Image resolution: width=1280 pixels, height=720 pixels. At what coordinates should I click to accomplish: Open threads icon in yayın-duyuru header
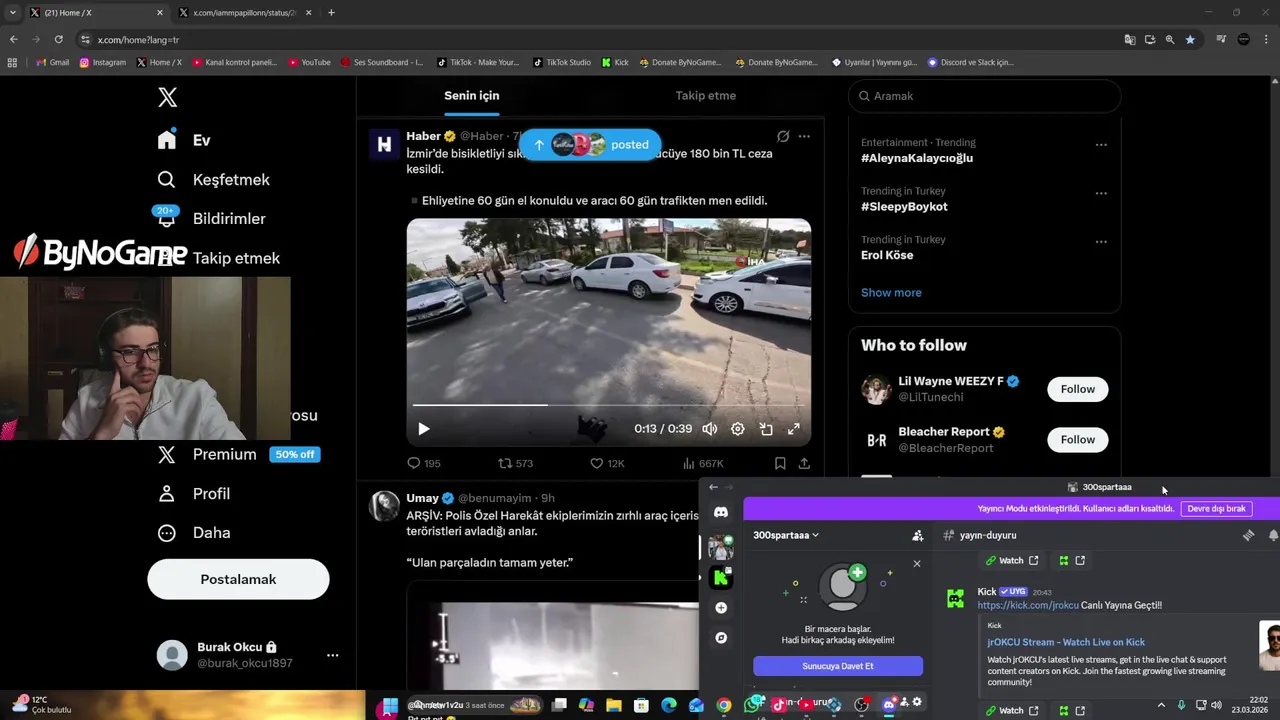pyautogui.click(x=1248, y=535)
